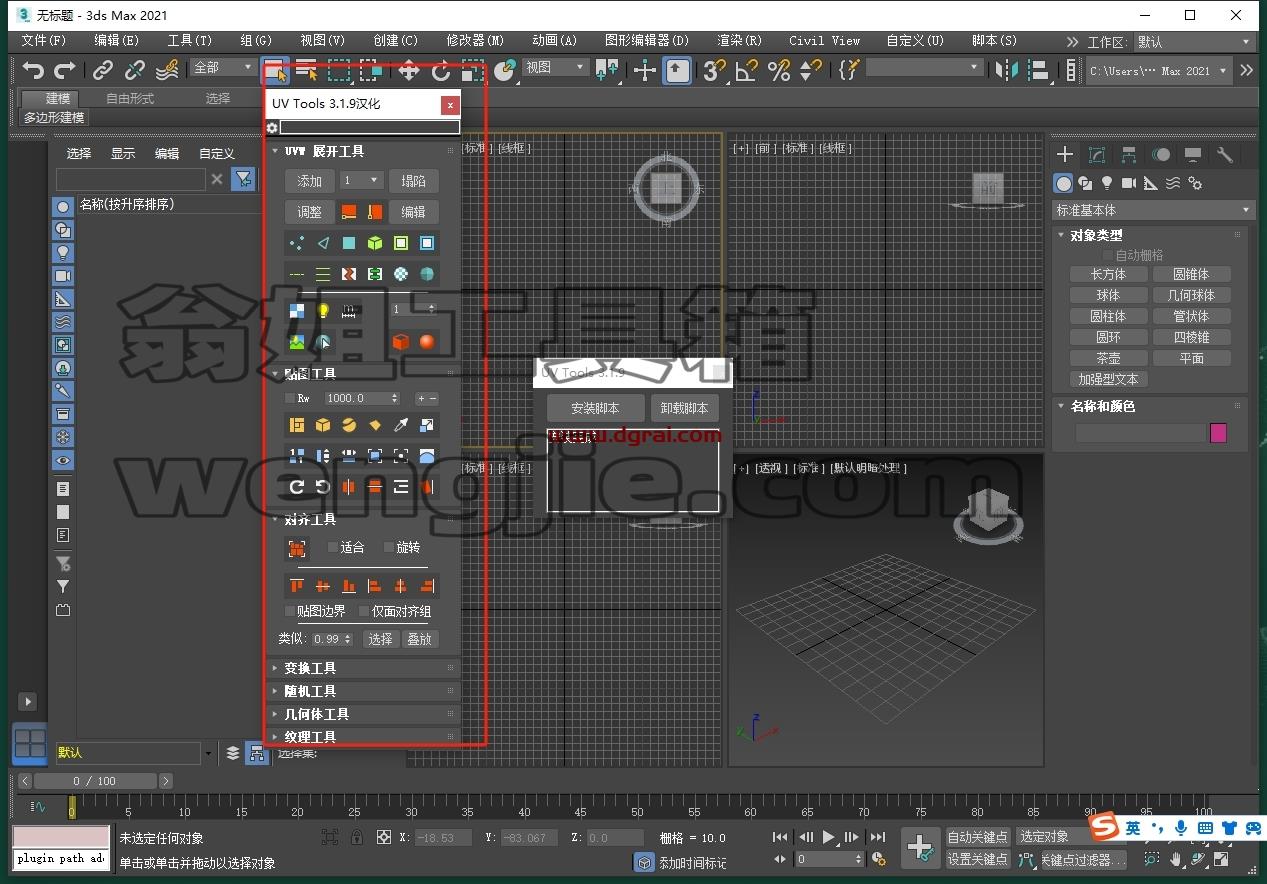Open the channel 1 dropdown in UV Tools
1267x884 pixels.
[361, 181]
